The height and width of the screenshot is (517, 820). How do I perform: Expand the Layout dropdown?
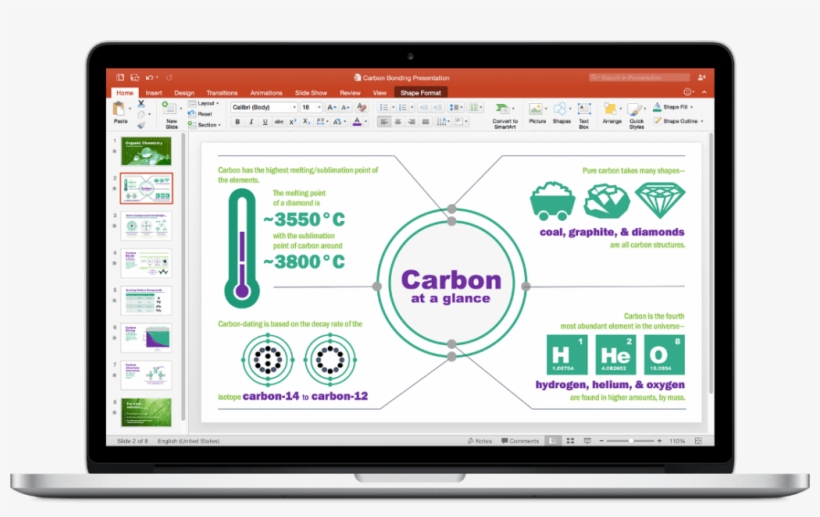(x=204, y=104)
